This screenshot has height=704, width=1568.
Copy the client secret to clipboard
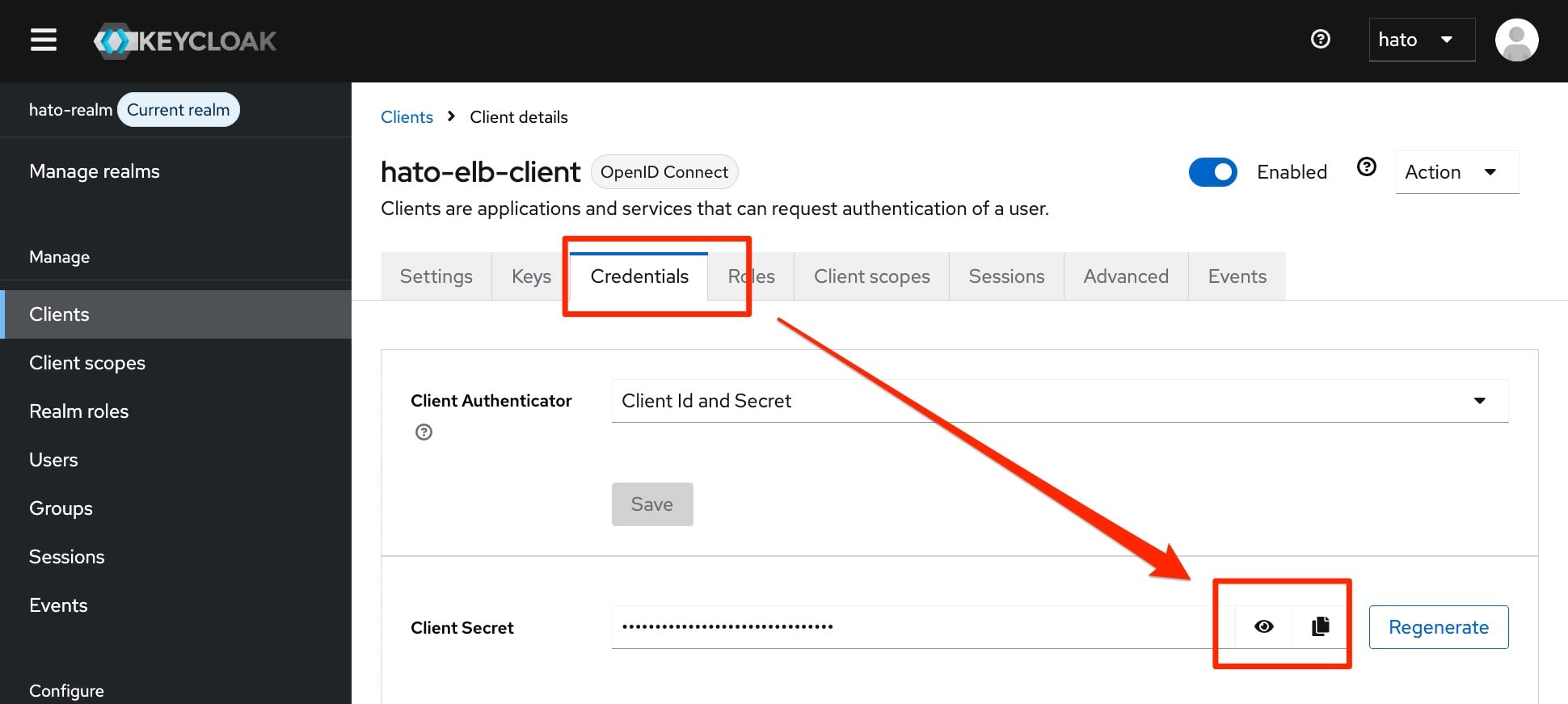click(1321, 626)
